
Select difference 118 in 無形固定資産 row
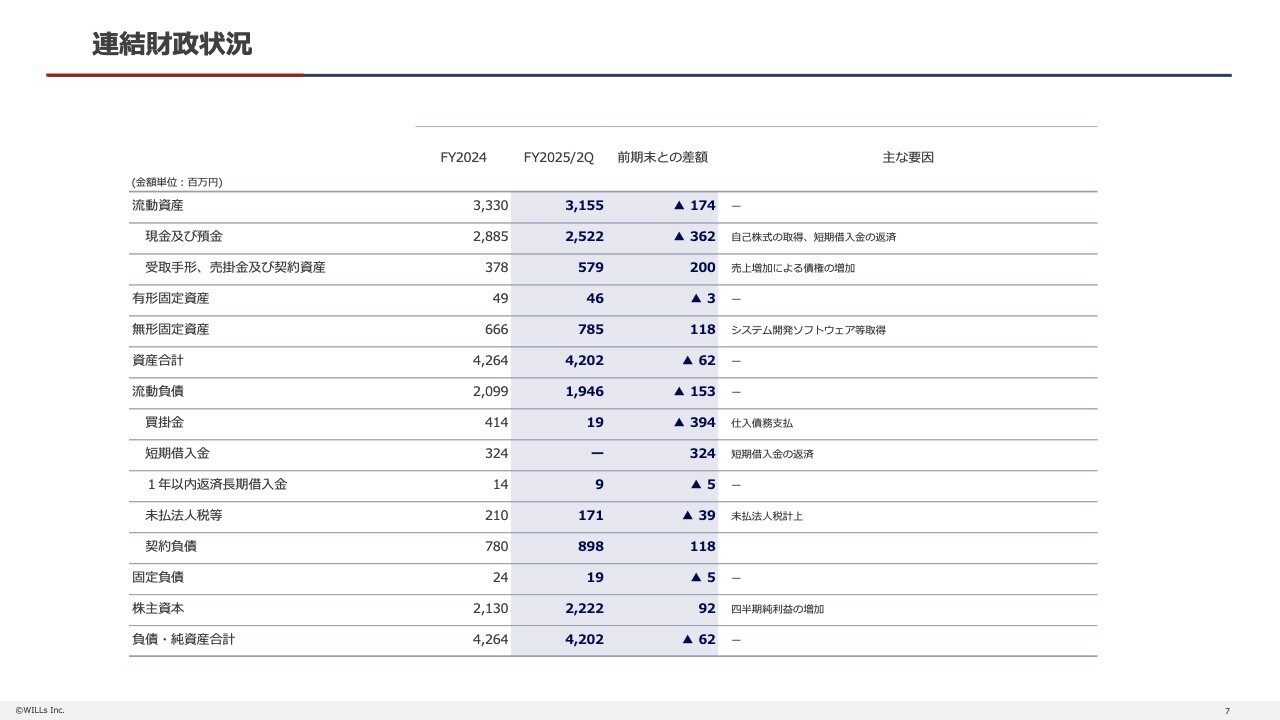click(703, 330)
